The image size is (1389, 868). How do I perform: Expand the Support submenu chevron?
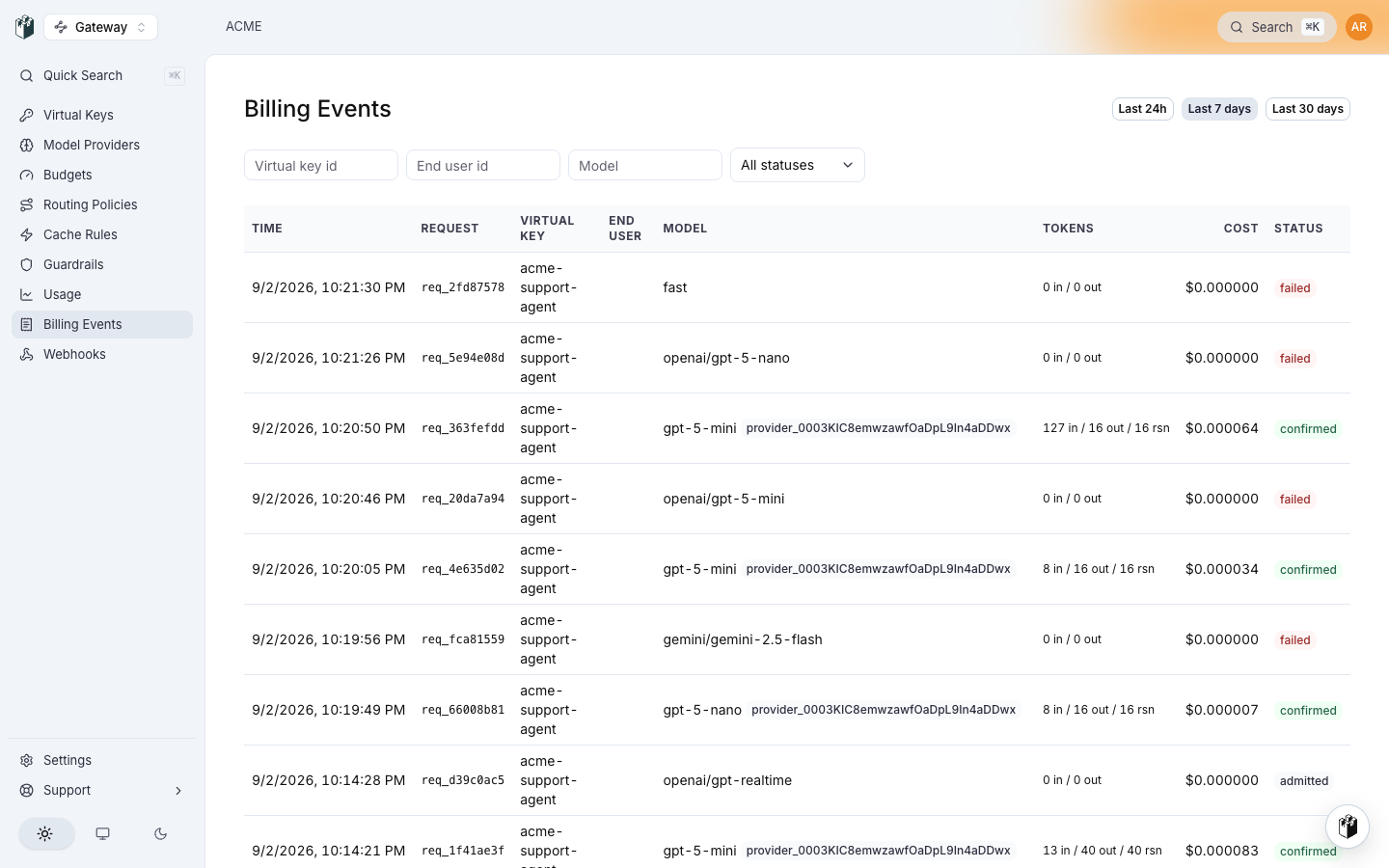(x=178, y=791)
